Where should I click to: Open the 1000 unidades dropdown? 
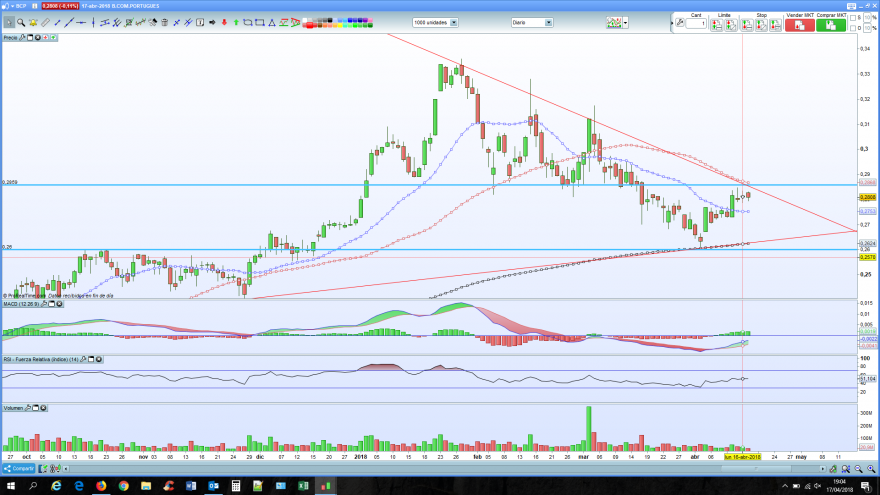[436, 22]
